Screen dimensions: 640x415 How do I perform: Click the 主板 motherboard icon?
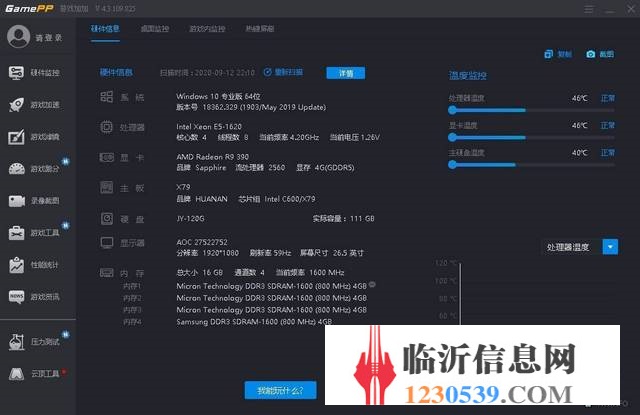[x=107, y=188]
